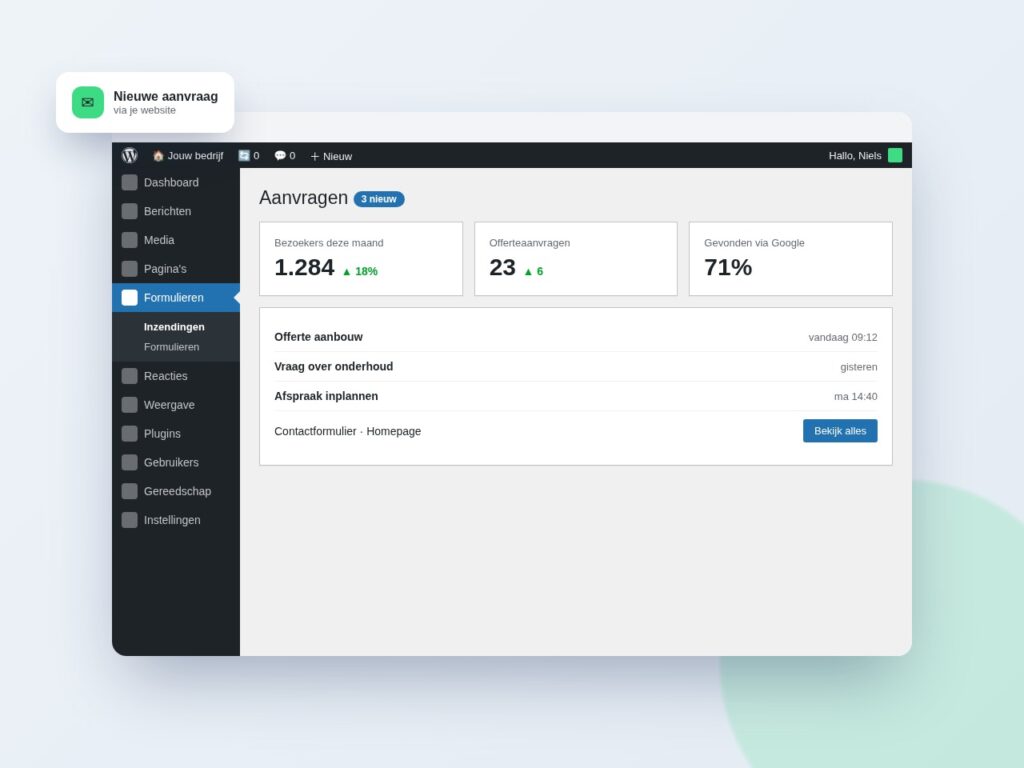
Task: Open the Formulieren submenu entry under Inzendingen
Action: (172, 347)
